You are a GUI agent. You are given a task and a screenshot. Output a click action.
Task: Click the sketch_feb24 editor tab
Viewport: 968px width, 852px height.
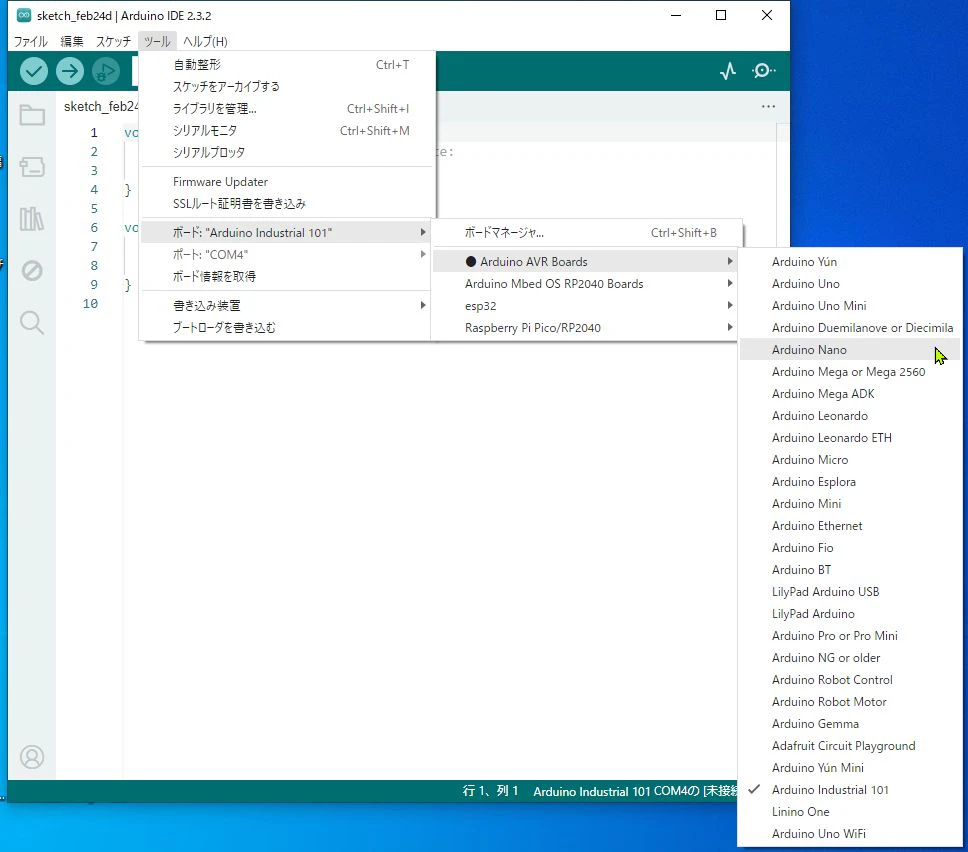click(x=101, y=107)
